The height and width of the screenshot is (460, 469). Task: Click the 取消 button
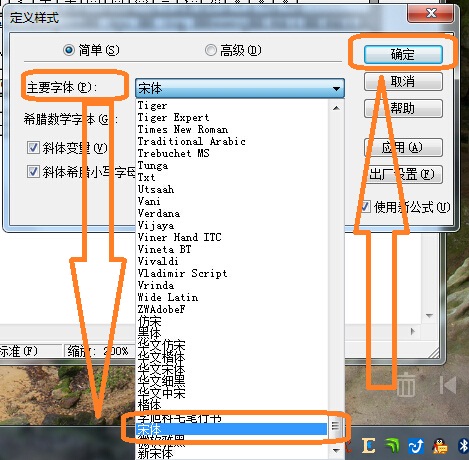coord(403,81)
